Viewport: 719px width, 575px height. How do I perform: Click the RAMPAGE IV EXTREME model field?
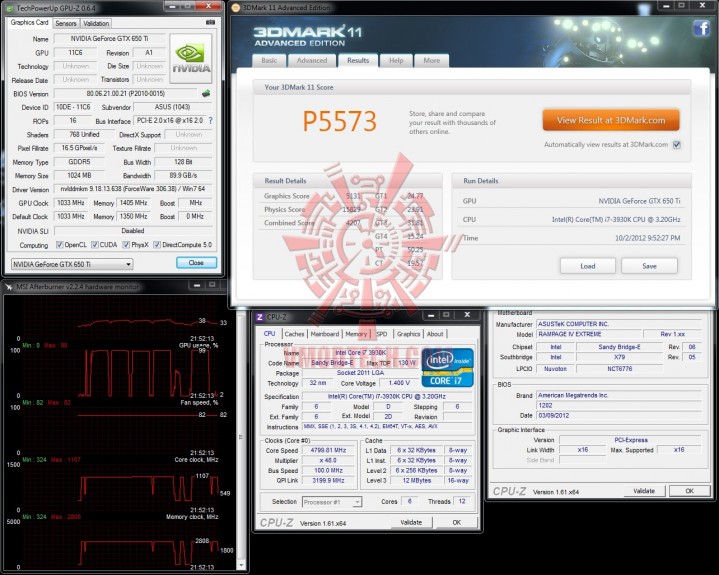click(x=589, y=334)
